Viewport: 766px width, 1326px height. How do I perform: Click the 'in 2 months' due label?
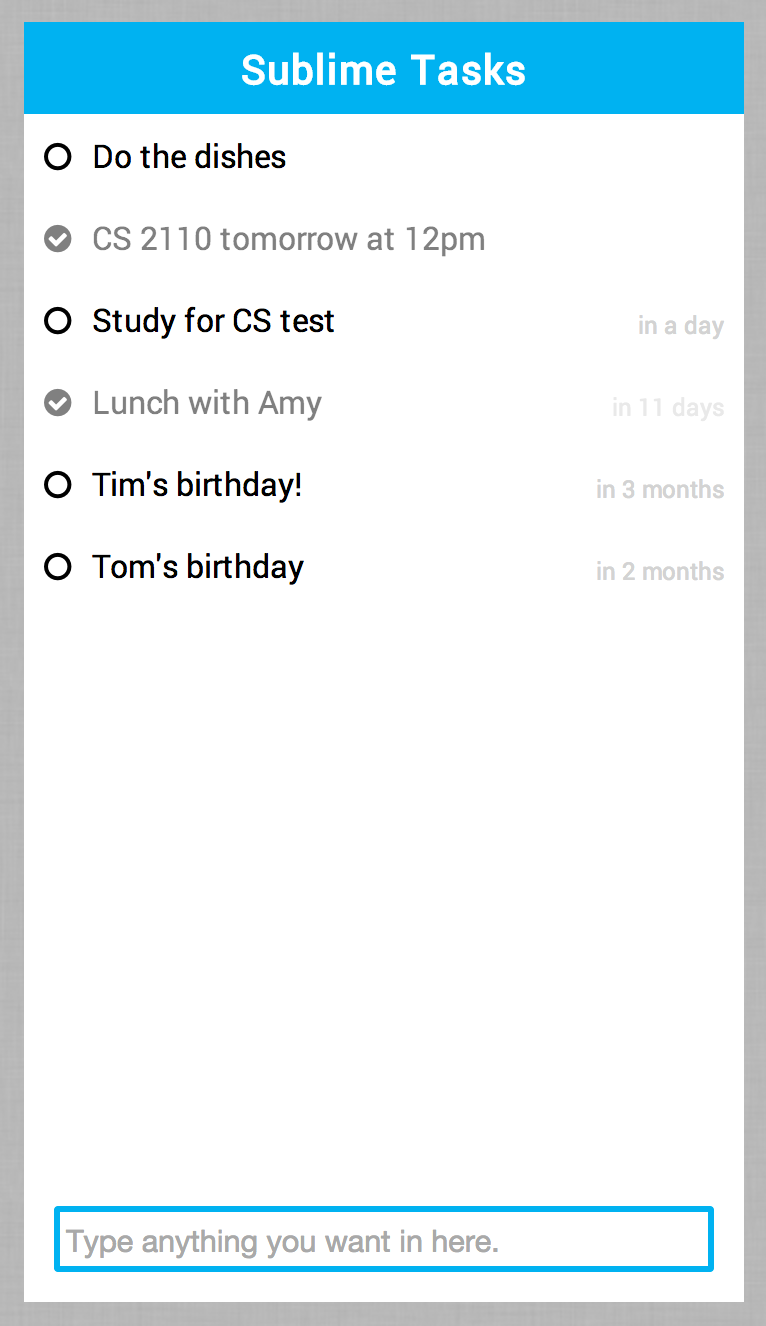pos(660,572)
